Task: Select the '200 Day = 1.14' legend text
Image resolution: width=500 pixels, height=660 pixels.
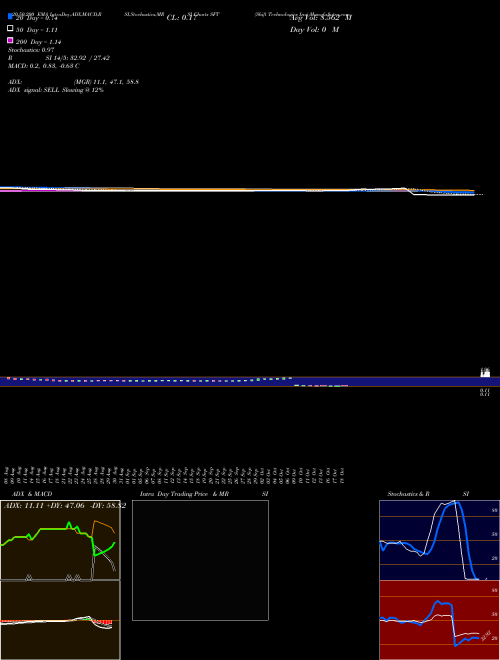Action: (39, 42)
